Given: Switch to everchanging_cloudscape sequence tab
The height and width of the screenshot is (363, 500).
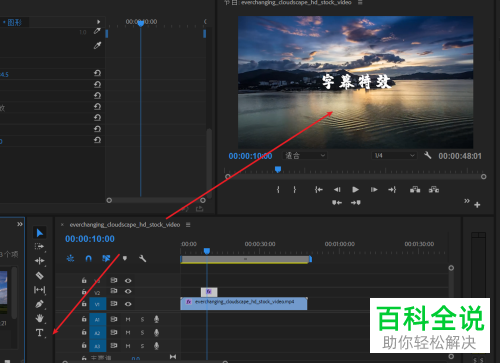Looking at the screenshot, I should 125,225.
